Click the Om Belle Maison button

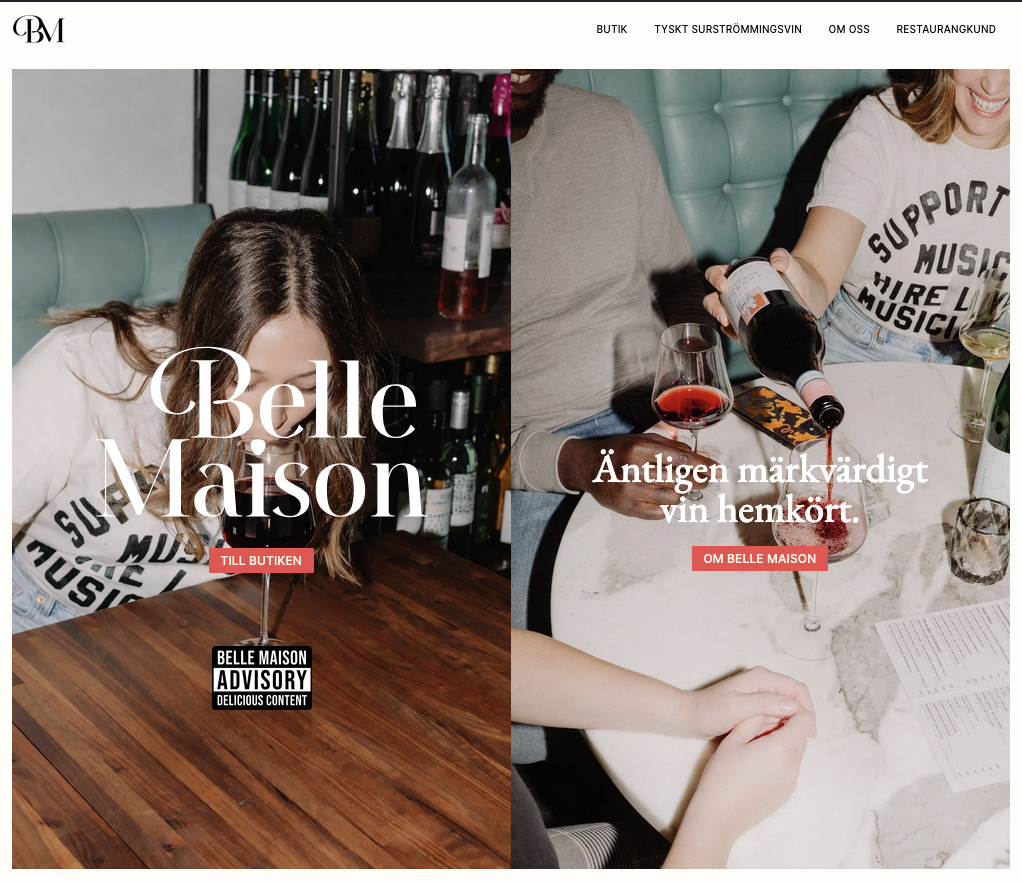[x=760, y=559]
